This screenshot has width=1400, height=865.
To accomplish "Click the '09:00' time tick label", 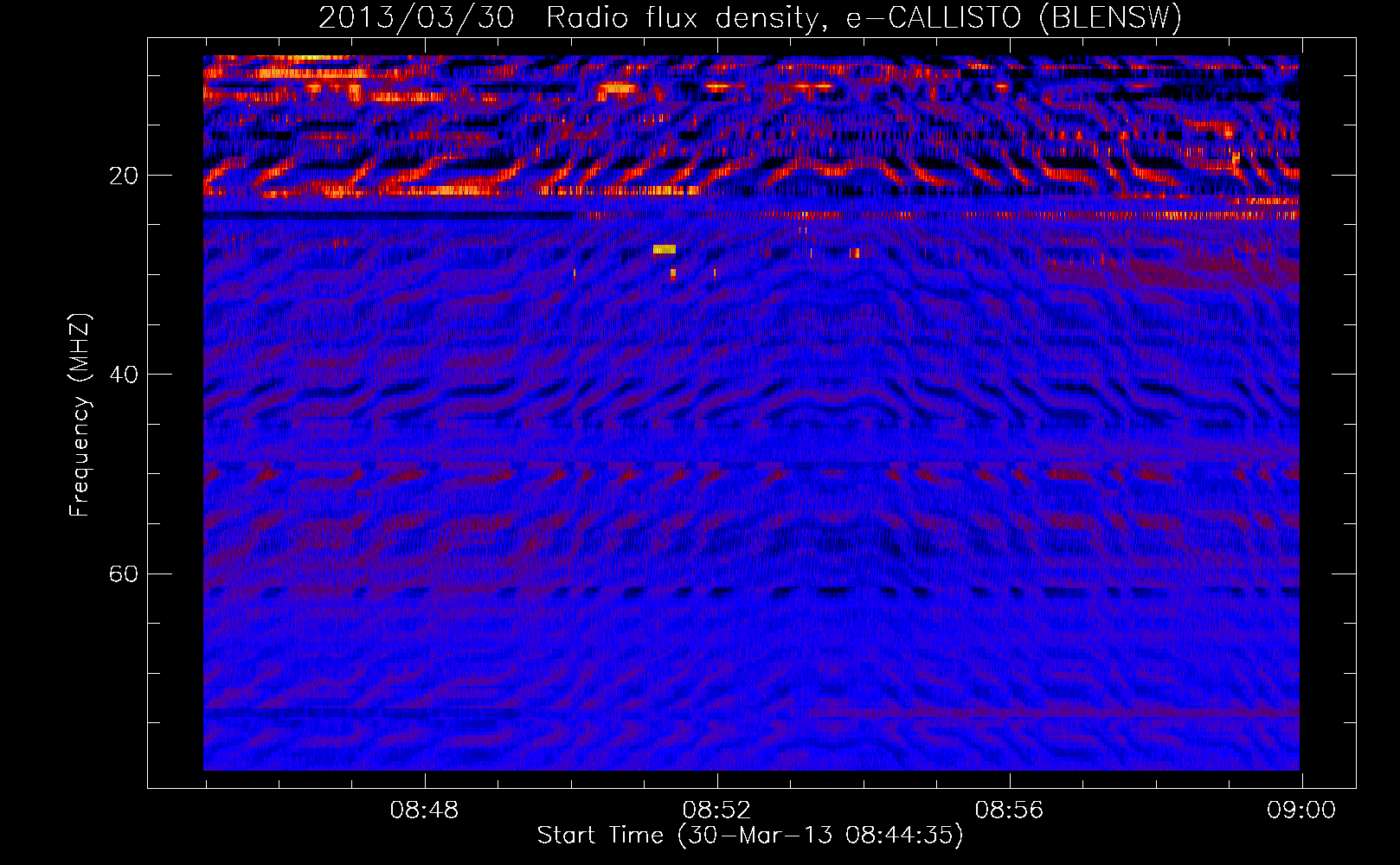I will (x=1301, y=811).
